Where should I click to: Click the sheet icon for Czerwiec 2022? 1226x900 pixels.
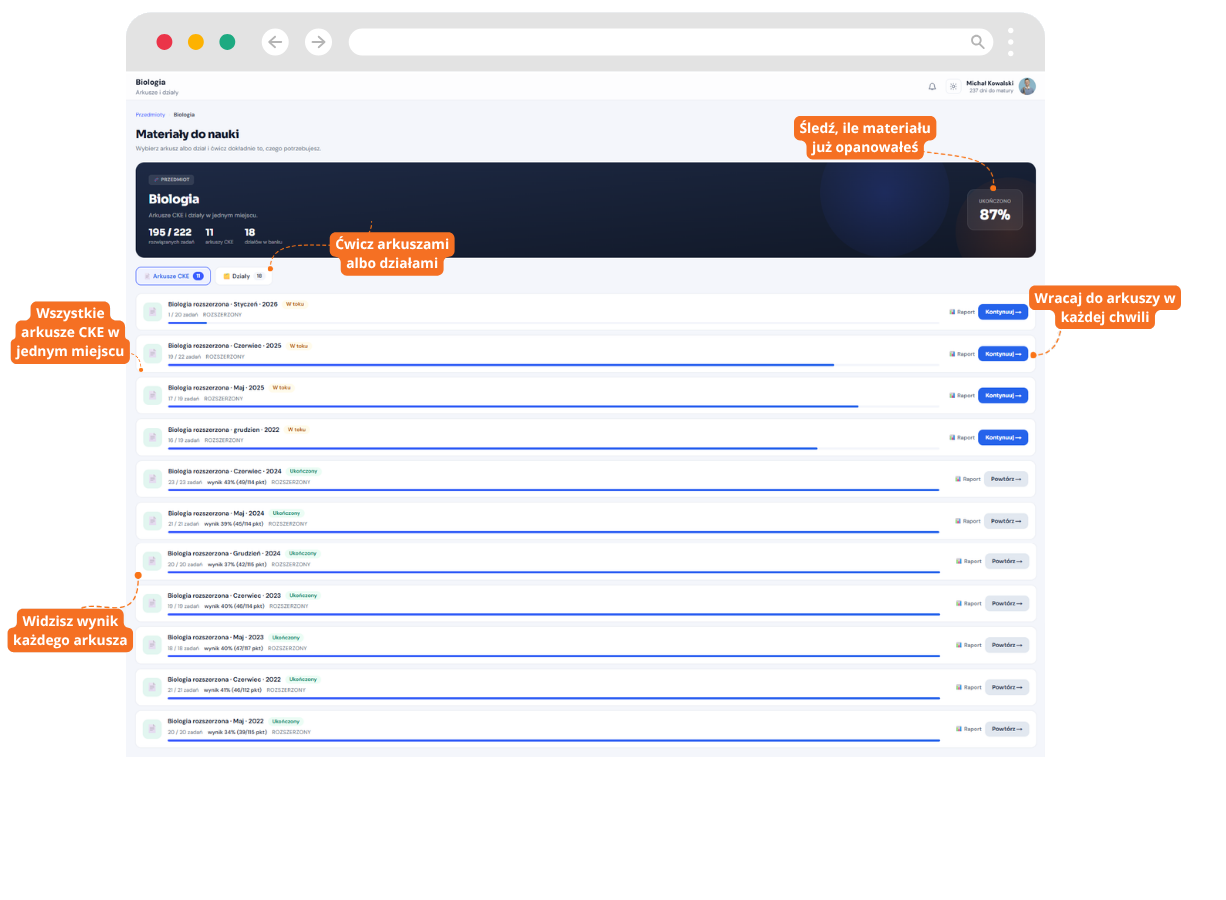click(152, 688)
